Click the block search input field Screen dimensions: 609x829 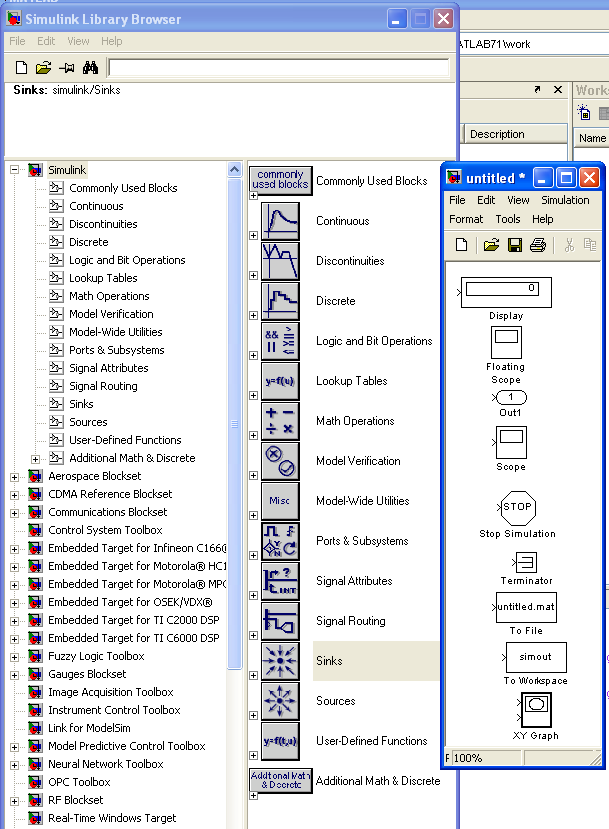[279, 68]
